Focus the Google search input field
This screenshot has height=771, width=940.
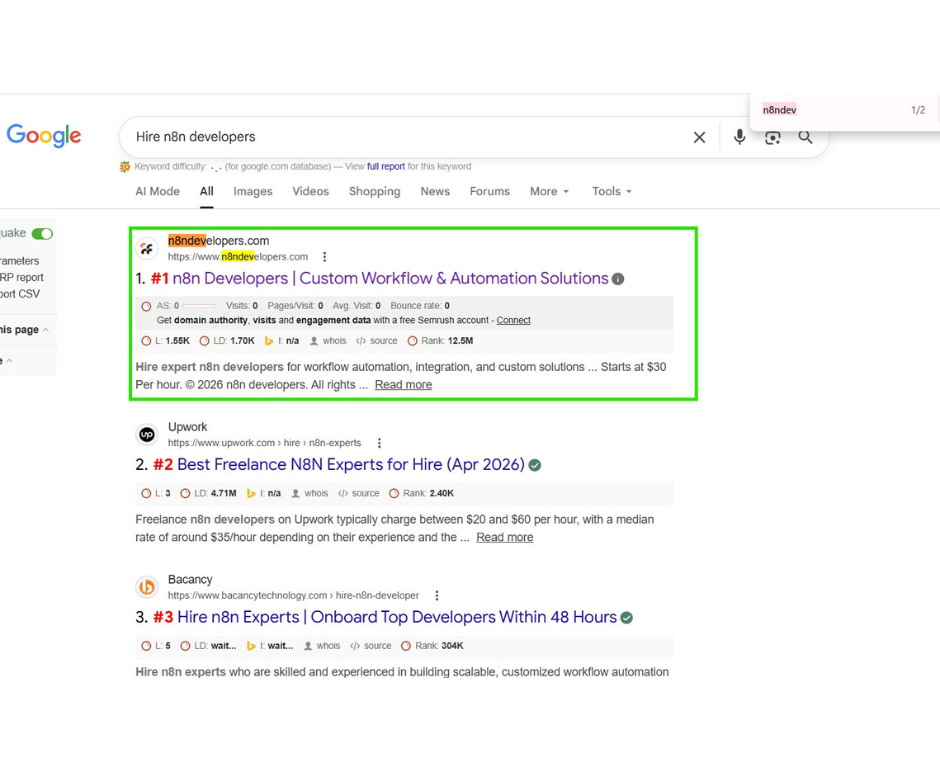(408, 137)
